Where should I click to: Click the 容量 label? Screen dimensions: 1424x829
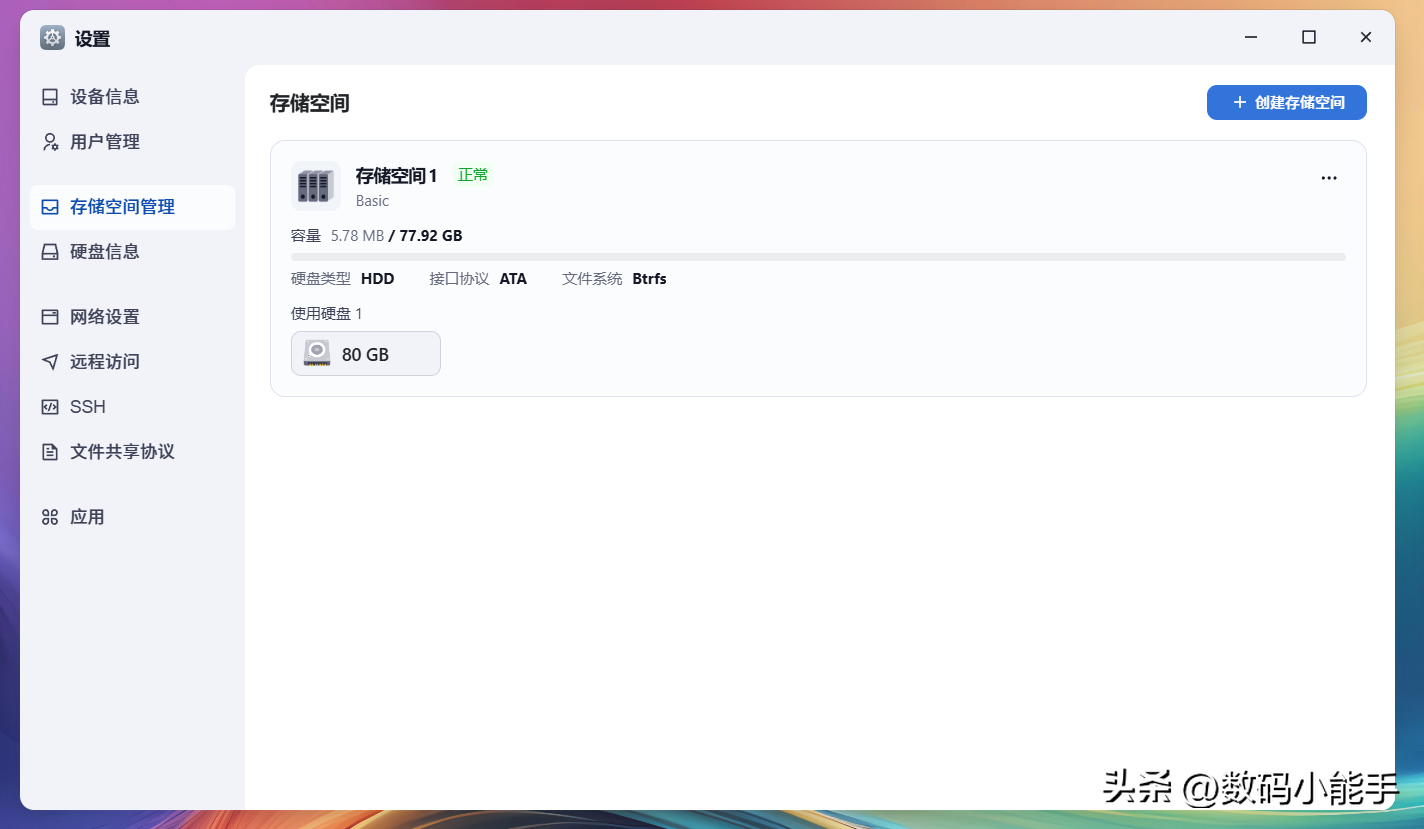coord(306,236)
